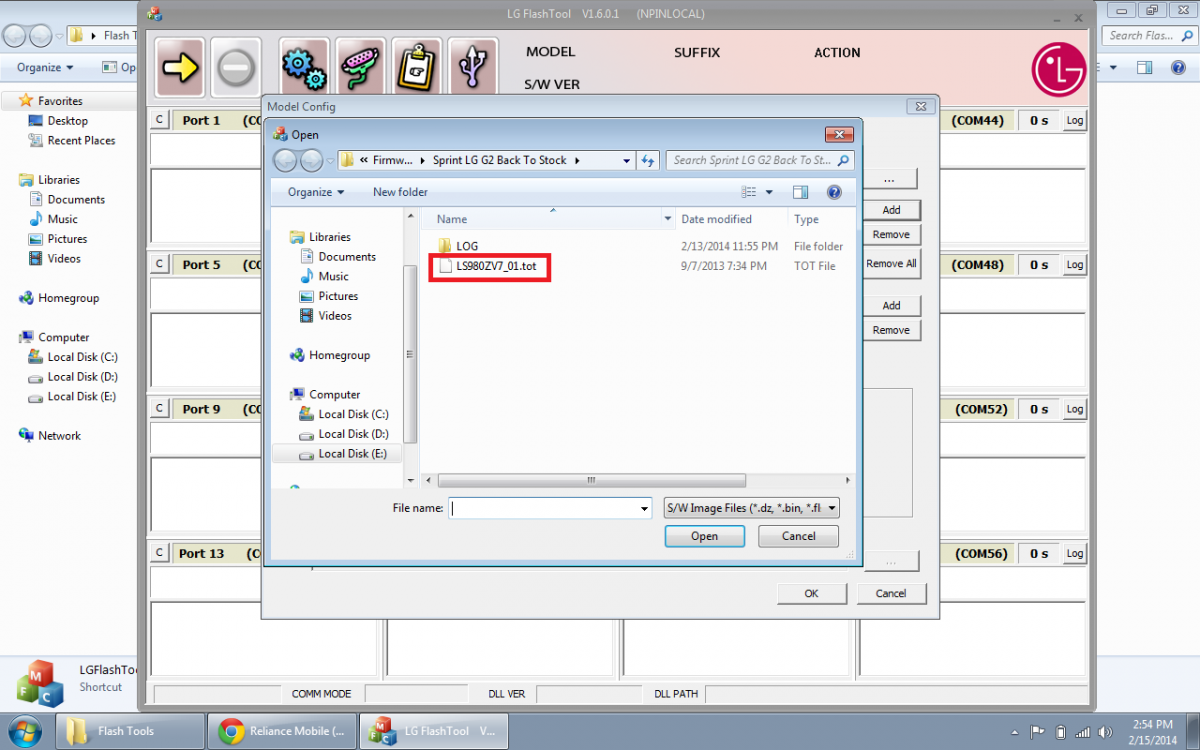Click the forward arrow in the Open dialog
This screenshot has width=1200, height=750.
coord(311,160)
